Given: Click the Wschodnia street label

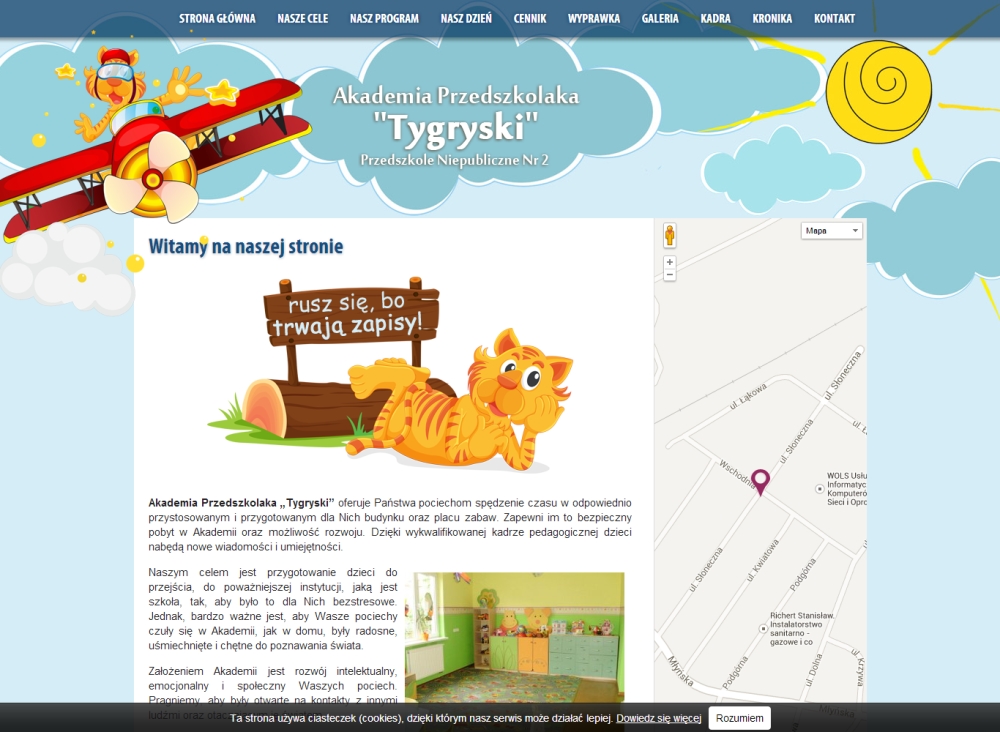Looking at the screenshot, I should [735, 472].
